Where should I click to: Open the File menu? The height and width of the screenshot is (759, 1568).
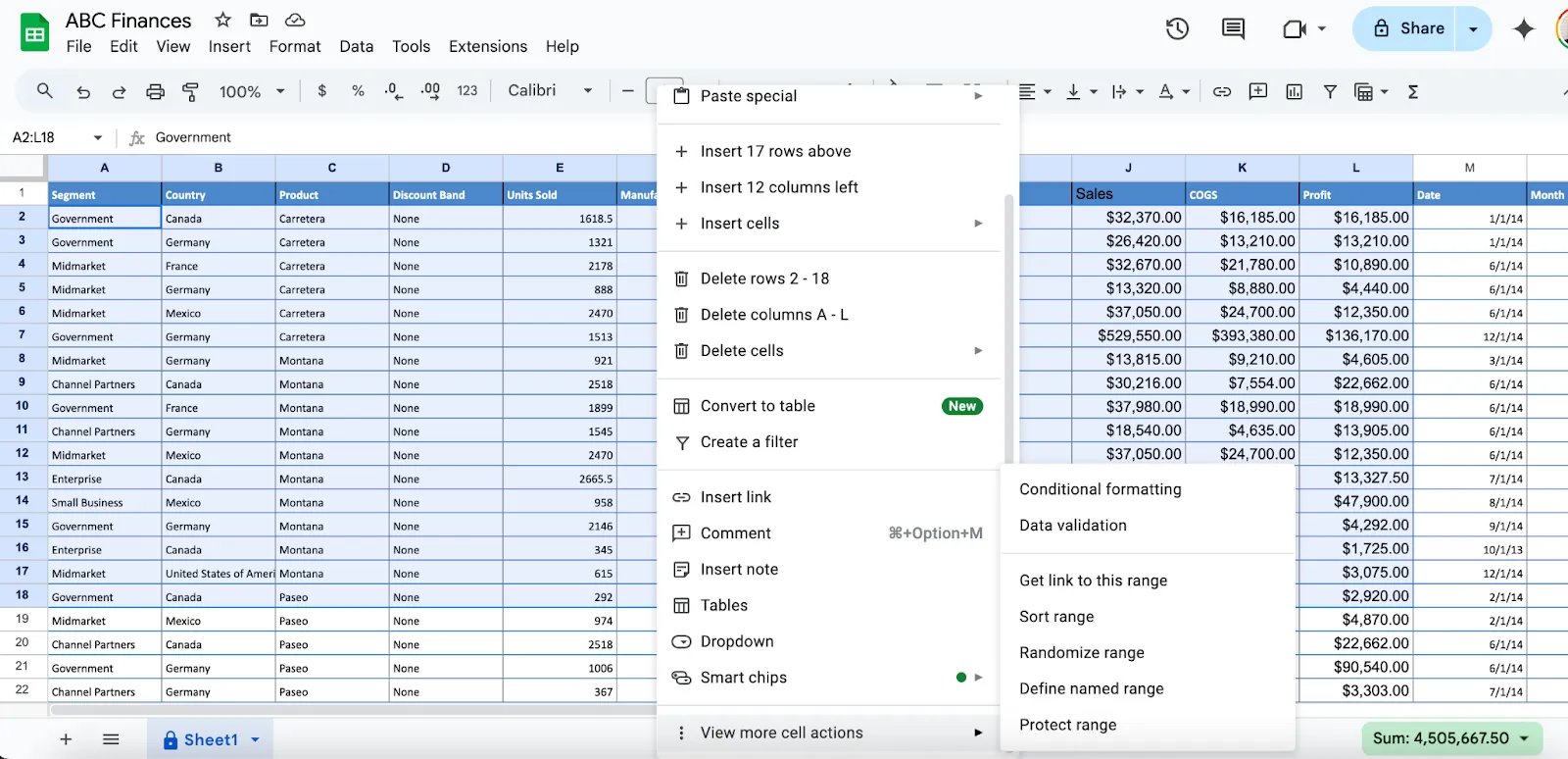tap(78, 46)
